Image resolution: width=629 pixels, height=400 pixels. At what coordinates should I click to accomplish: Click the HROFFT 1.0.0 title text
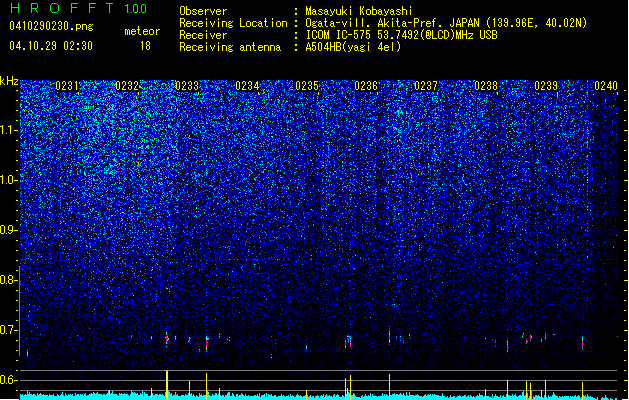[79, 8]
